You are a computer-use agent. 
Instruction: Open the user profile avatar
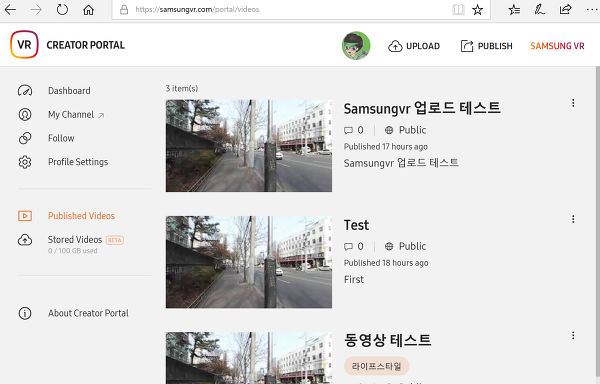point(356,46)
